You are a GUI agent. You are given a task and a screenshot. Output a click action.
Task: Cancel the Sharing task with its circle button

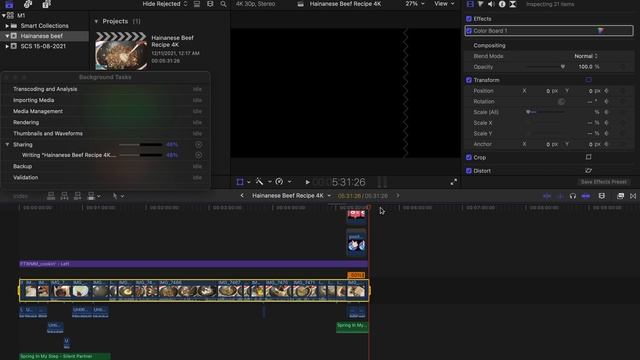coord(198,144)
